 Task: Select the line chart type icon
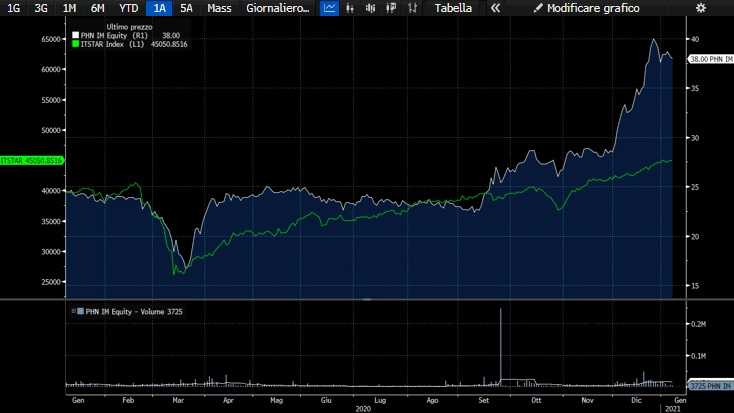330,8
